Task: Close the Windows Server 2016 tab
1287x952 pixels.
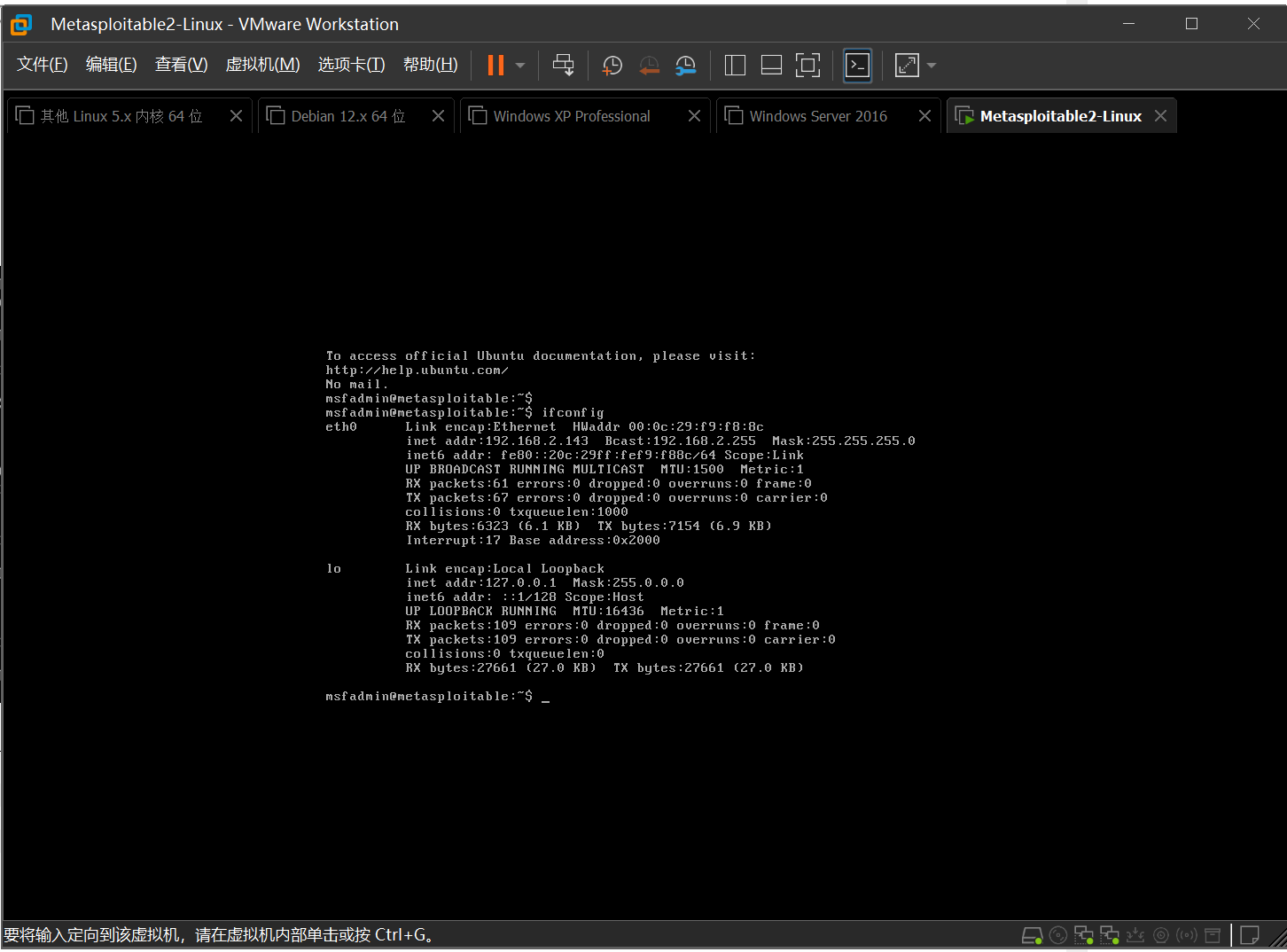Action: pyautogui.click(x=924, y=116)
